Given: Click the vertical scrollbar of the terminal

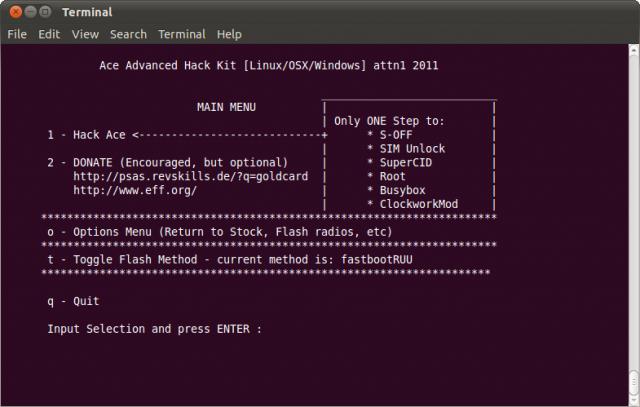Looking at the screenshot, I should (x=633, y=225).
